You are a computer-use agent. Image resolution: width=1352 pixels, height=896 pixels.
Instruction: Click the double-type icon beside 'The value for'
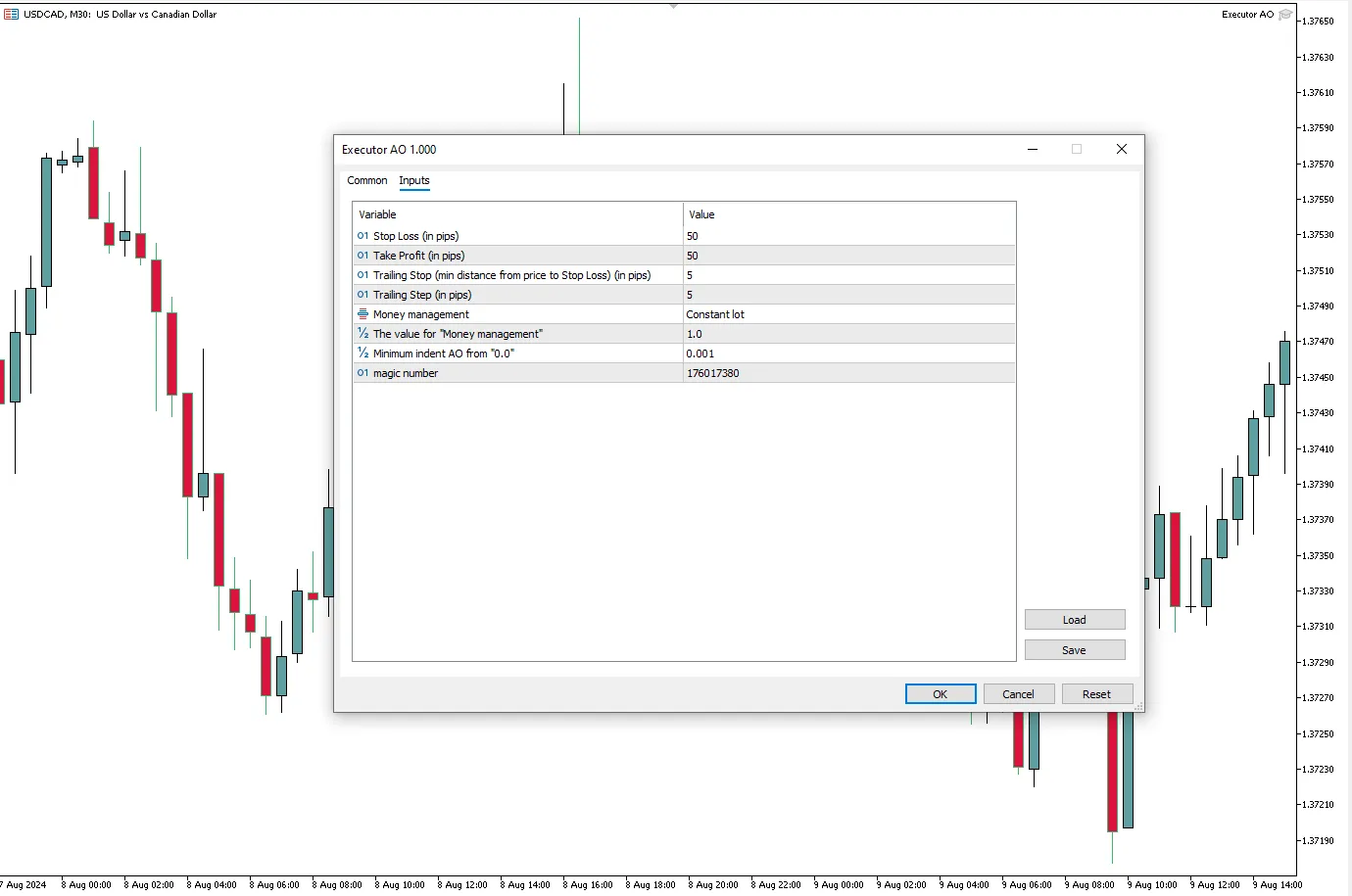point(362,334)
